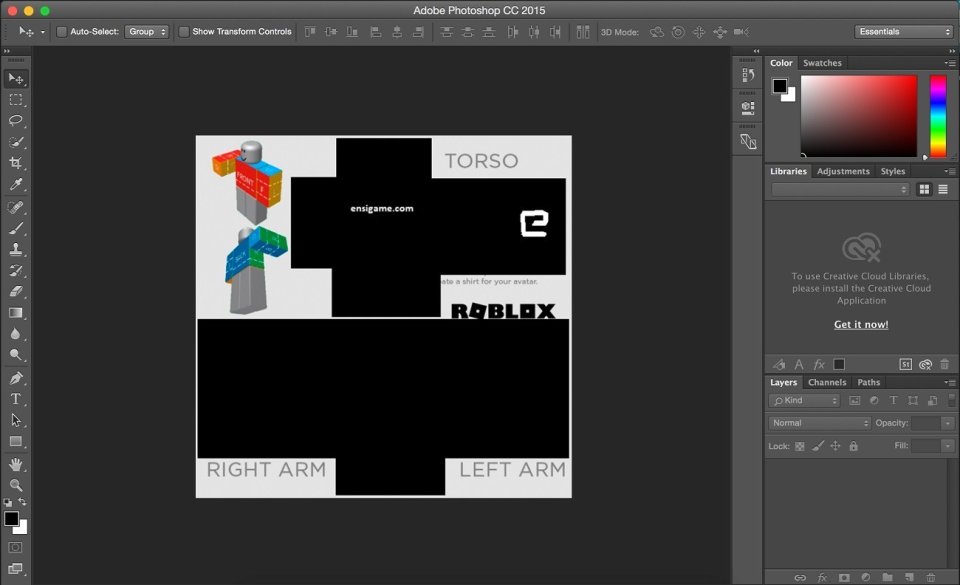Image resolution: width=960 pixels, height=585 pixels.
Task: Select the Eraser tool
Action: click(x=15, y=291)
